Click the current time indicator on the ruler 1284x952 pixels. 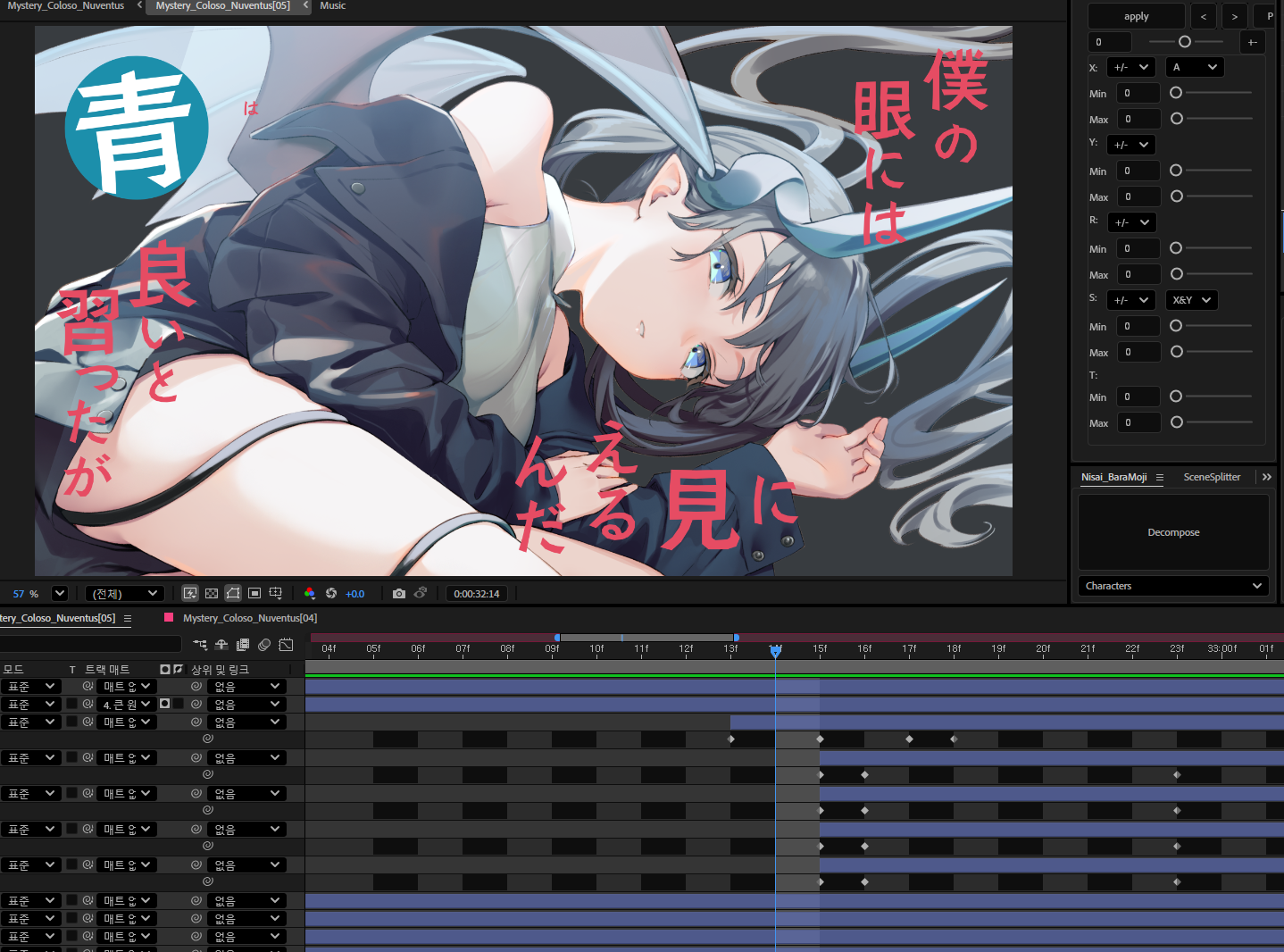[775, 651]
